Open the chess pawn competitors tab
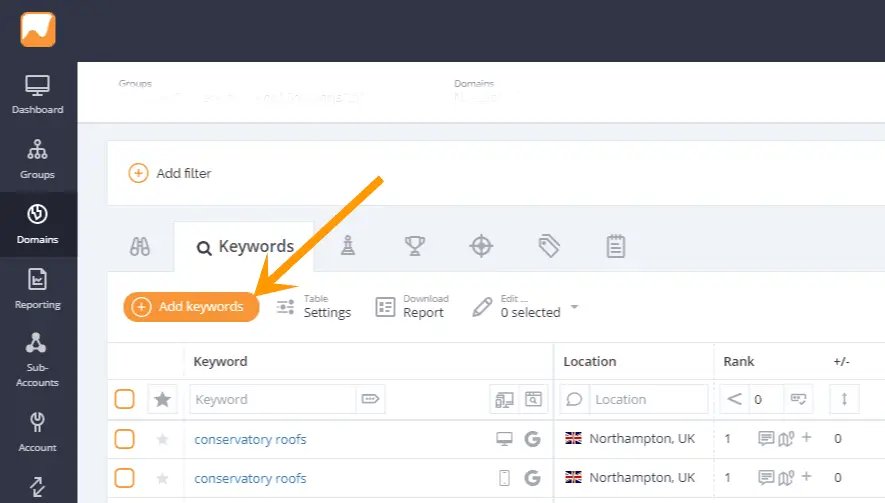Screen dimensions: 885x503 pyautogui.click(x=348, y=246)
